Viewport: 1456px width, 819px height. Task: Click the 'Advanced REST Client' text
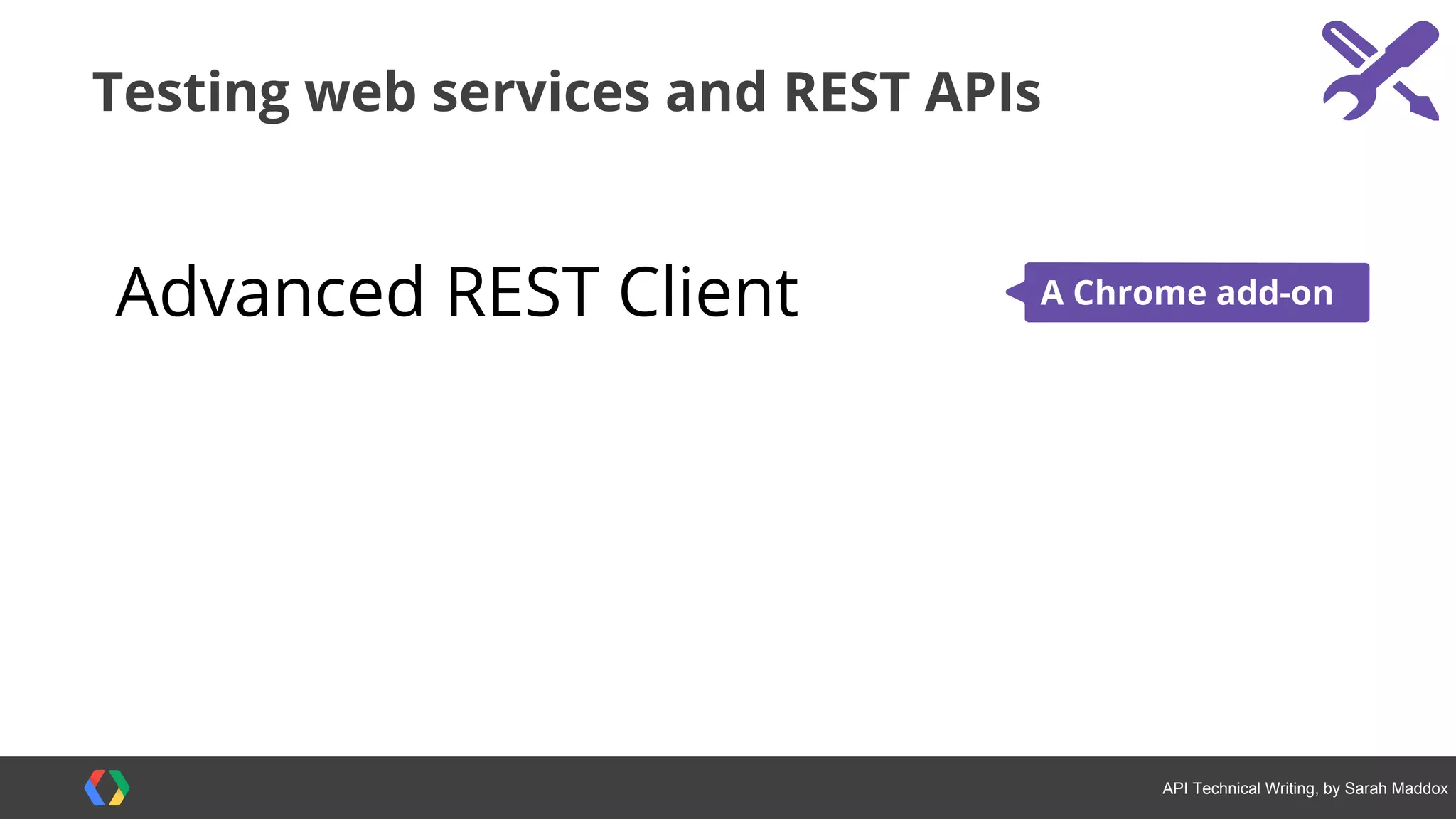[456, 292]
